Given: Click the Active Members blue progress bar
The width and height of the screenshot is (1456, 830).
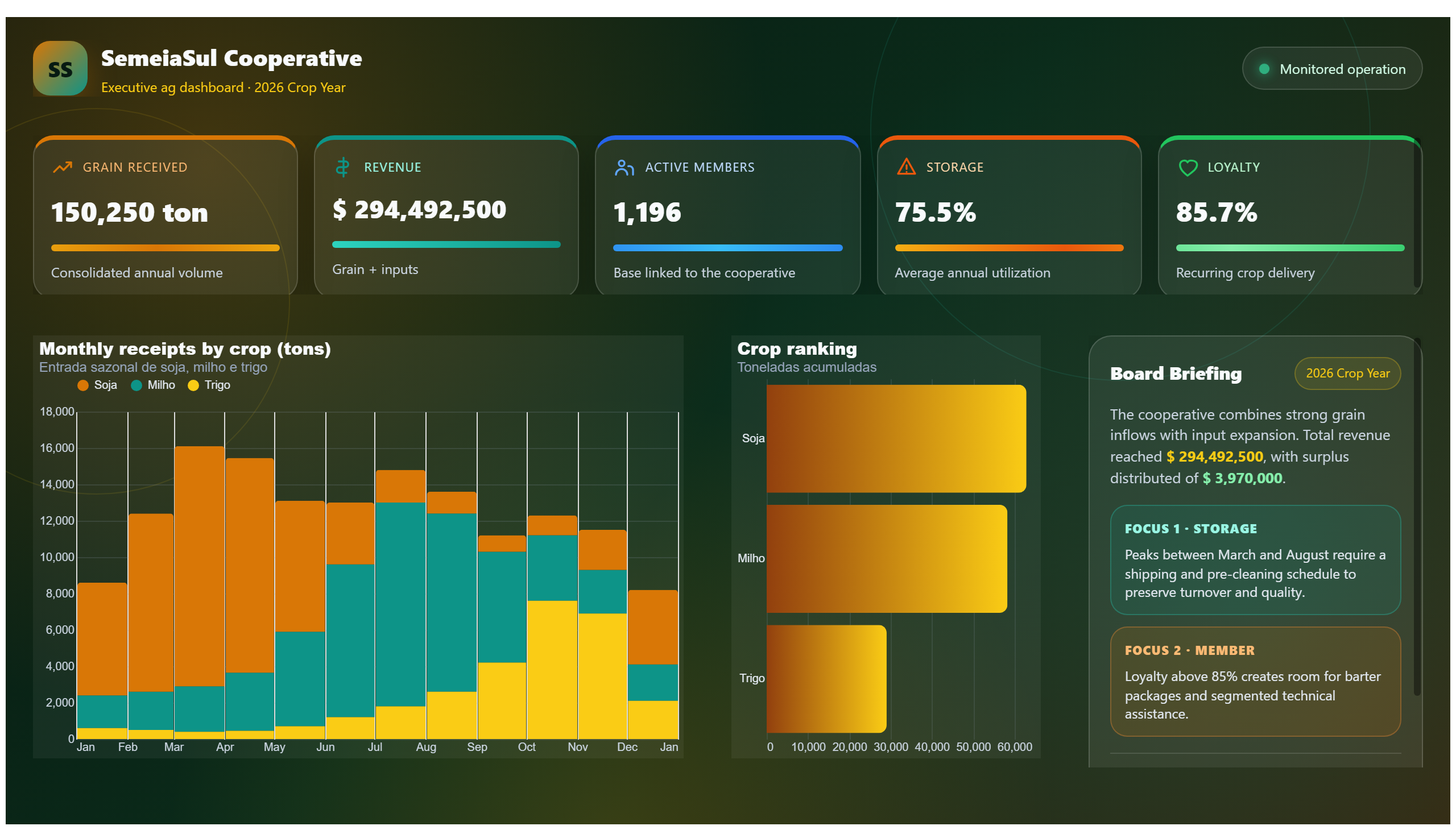Looking at the screenshot, I should 727,248.
